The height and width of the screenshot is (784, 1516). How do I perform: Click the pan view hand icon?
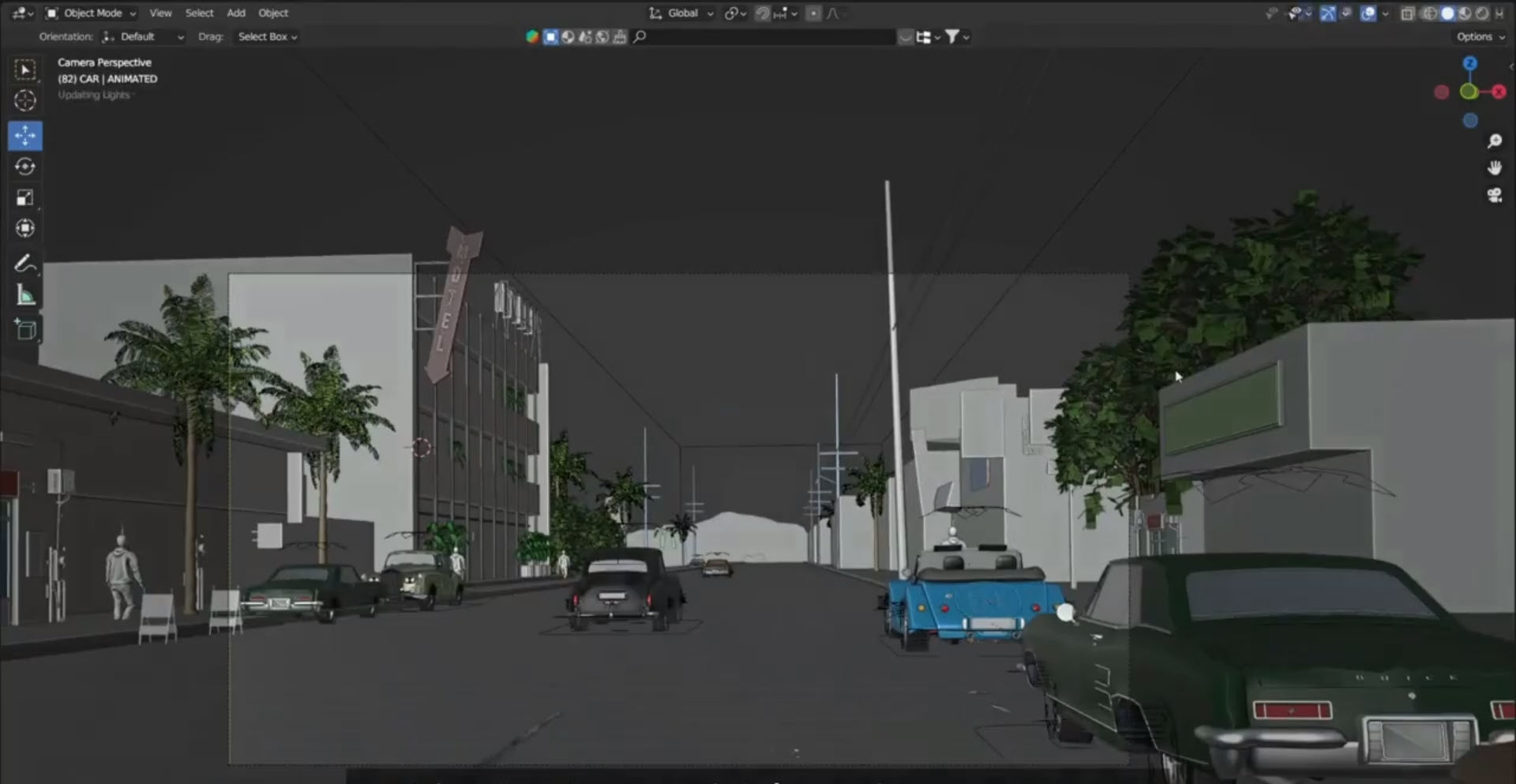click(x=1494, y=168)
